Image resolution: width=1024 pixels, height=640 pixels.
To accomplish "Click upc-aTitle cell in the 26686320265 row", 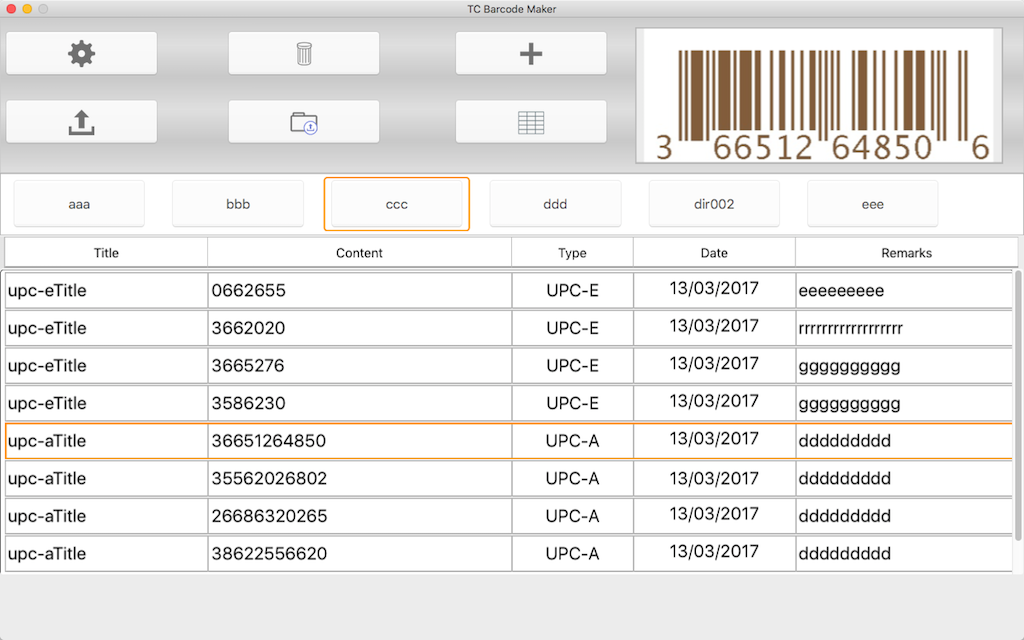I will click(106, 516).
